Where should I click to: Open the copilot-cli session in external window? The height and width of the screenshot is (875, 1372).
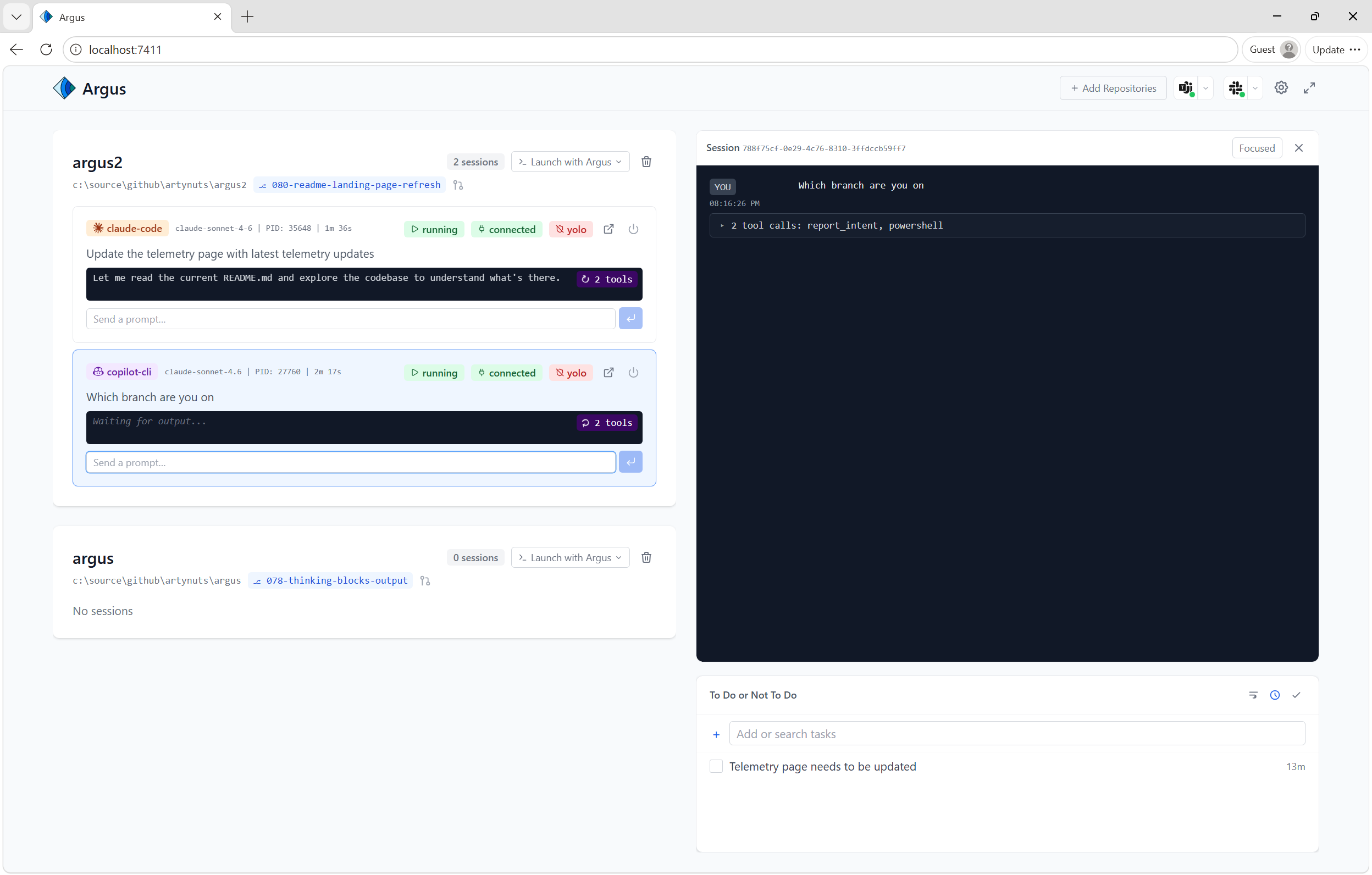point(608,373)
